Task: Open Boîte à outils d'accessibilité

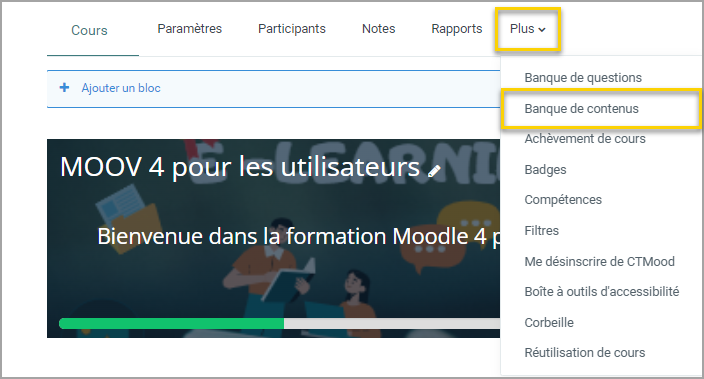Action: pyautogui.click(x=602, y=292)
